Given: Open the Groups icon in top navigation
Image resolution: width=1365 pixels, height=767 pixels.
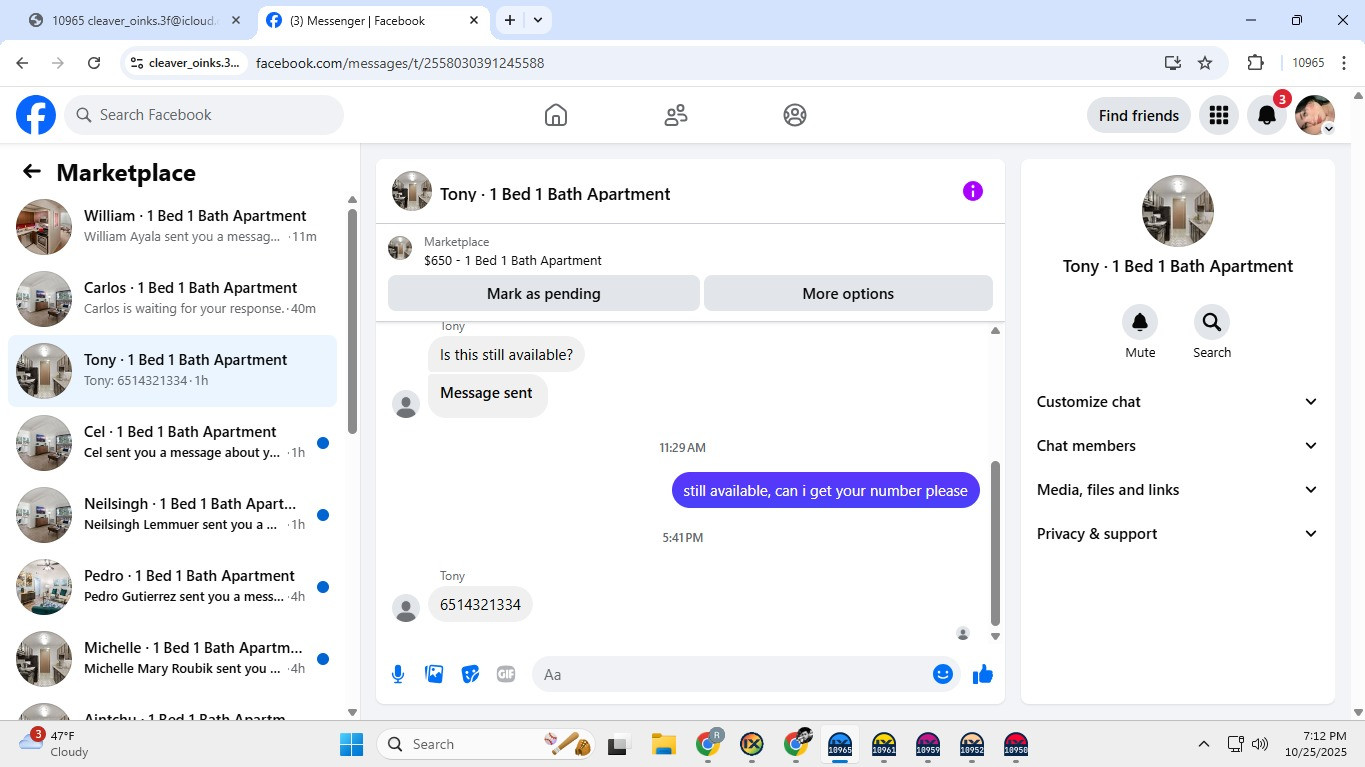Looking at the screenshot, I should coord(795,115).
